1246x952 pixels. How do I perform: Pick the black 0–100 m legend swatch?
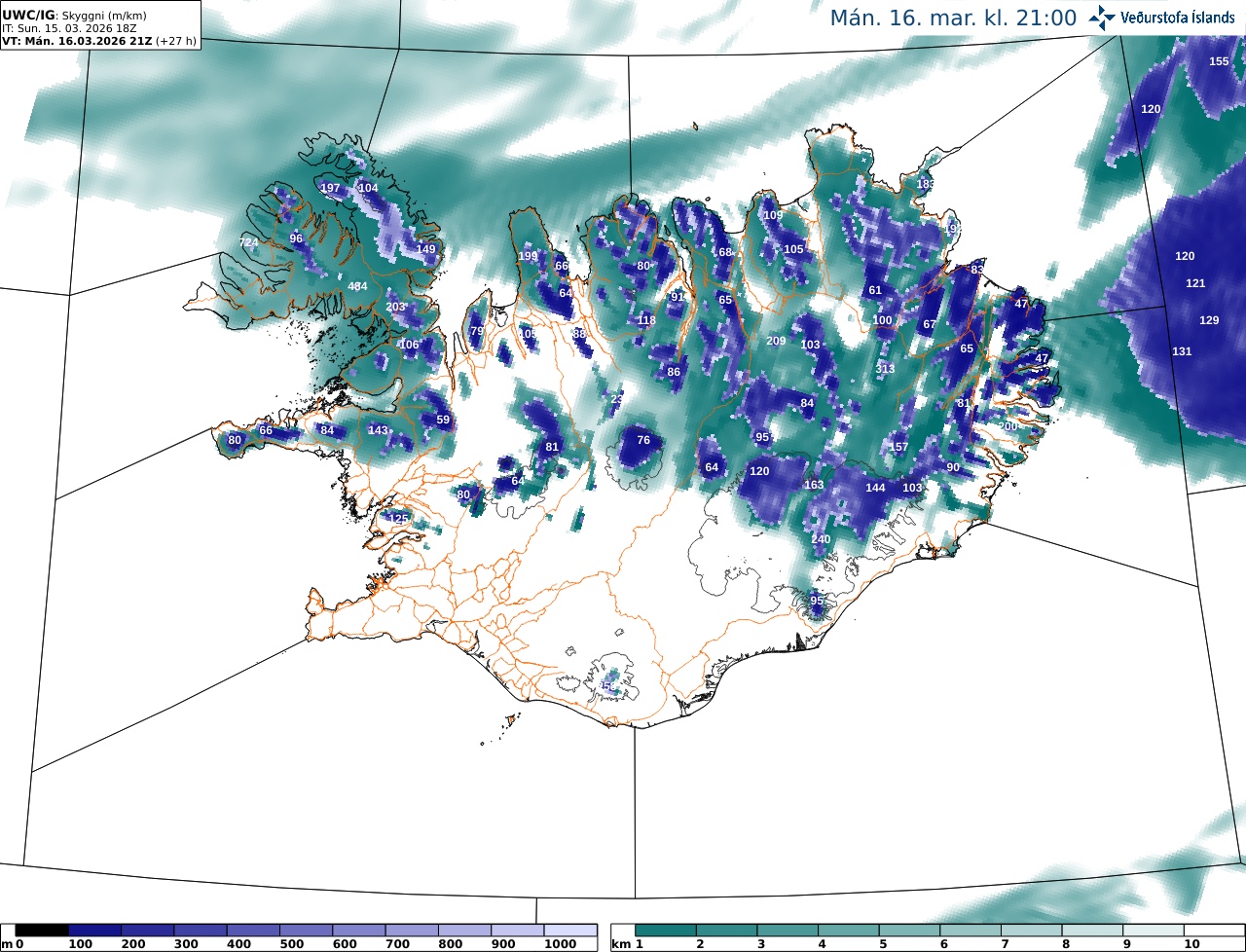point(42,931)
